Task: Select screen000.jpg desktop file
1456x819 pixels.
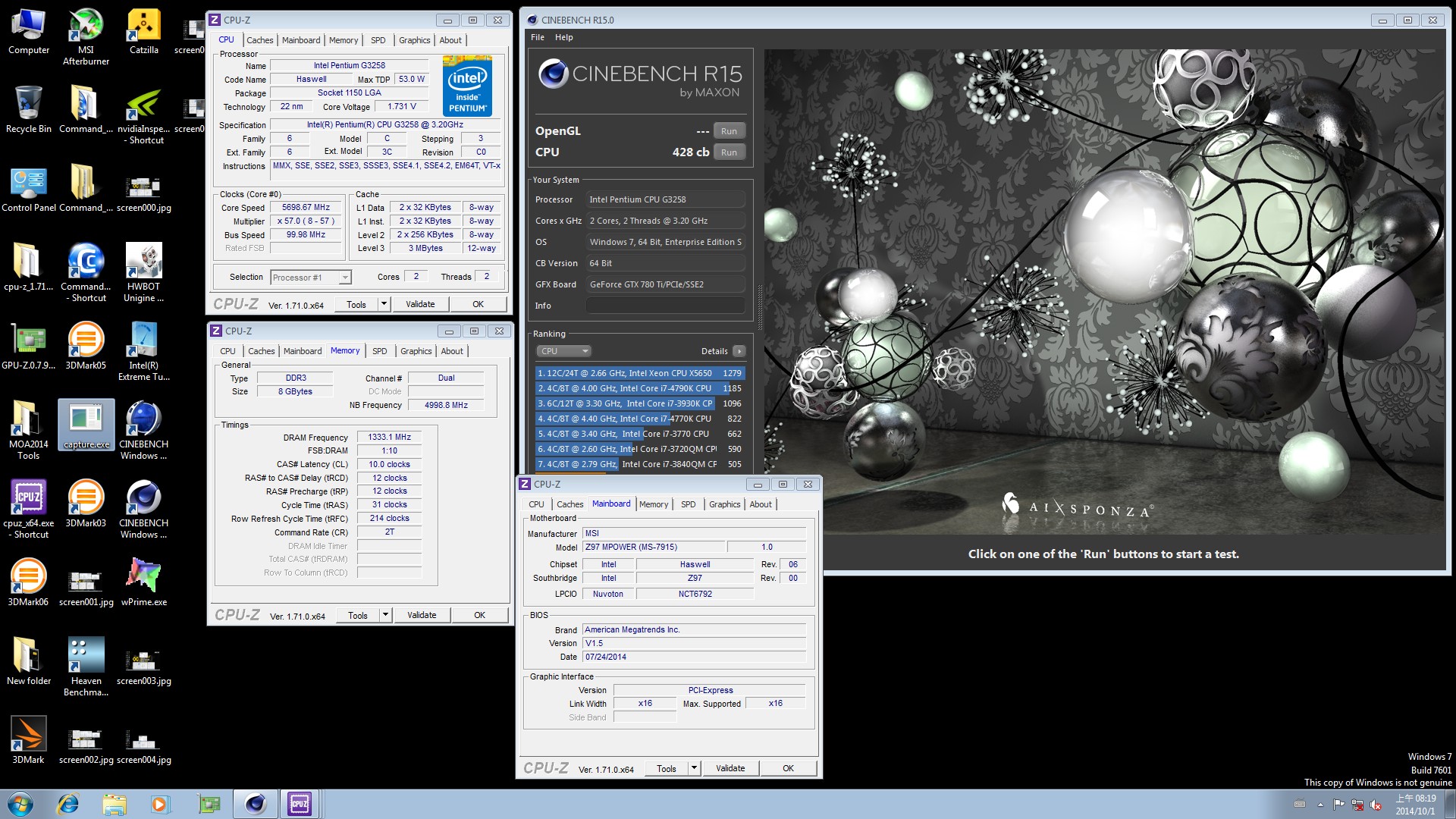Action: click(143, 193)
